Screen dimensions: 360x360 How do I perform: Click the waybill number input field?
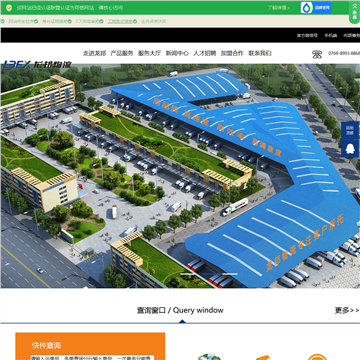[92, 358]
